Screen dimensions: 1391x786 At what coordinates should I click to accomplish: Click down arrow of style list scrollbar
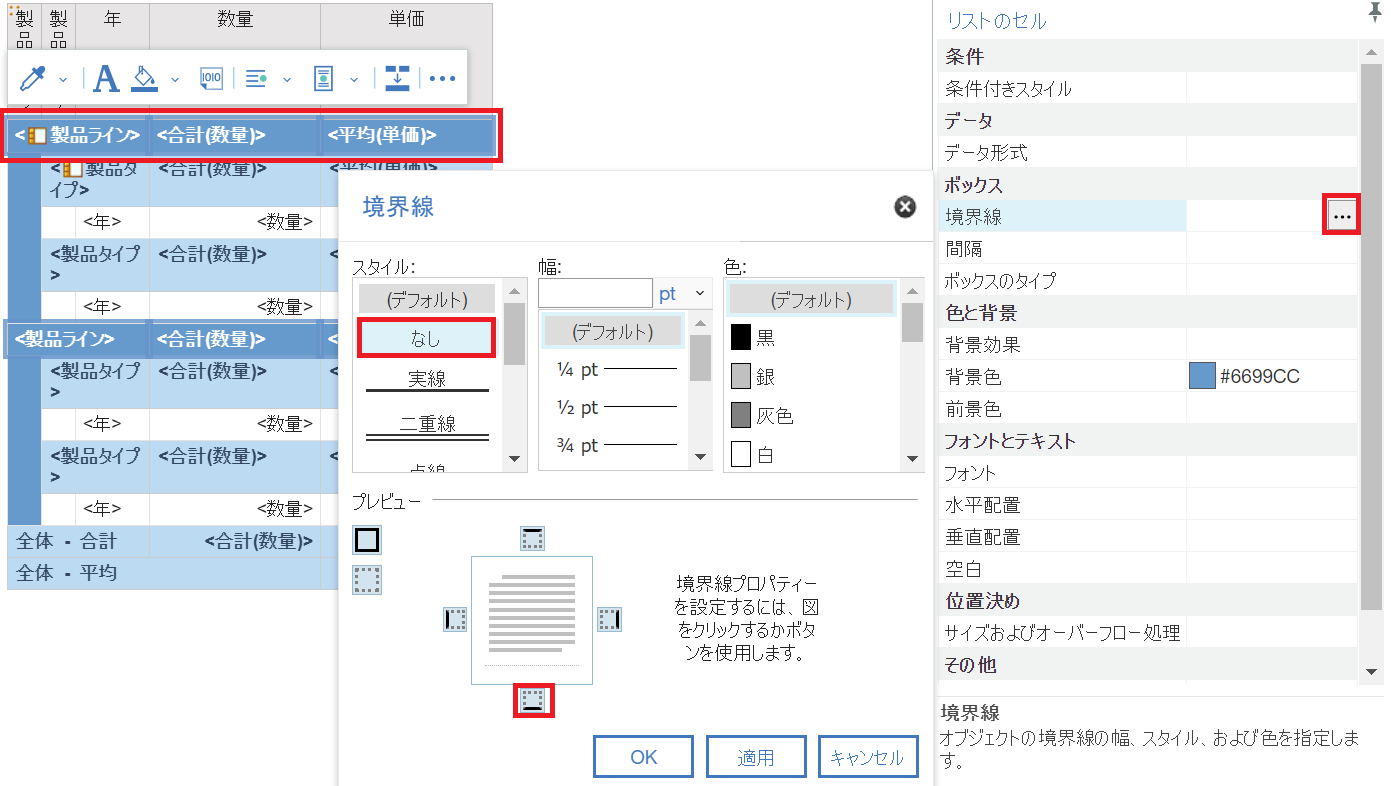pyautogui.click(x=515, y=459)
